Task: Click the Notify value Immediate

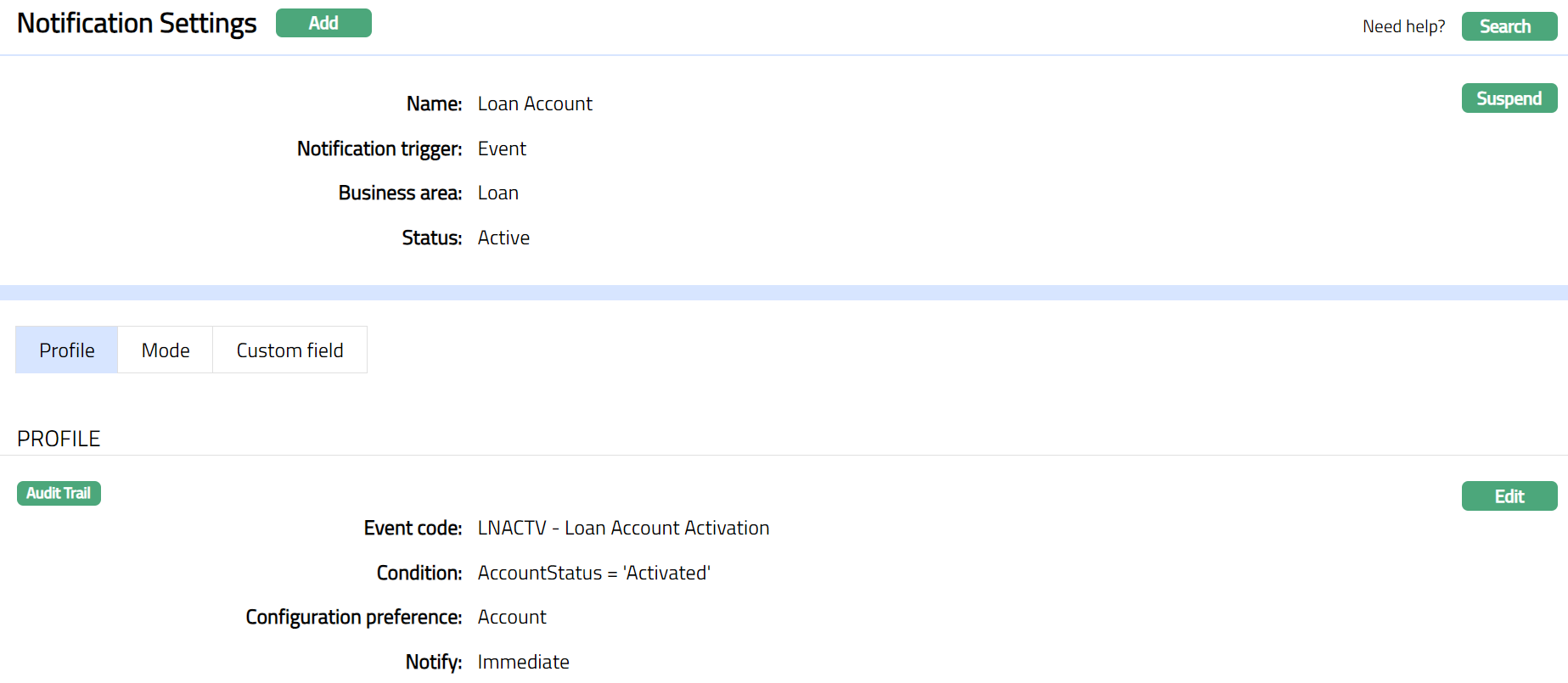Action: pos(523,662)
